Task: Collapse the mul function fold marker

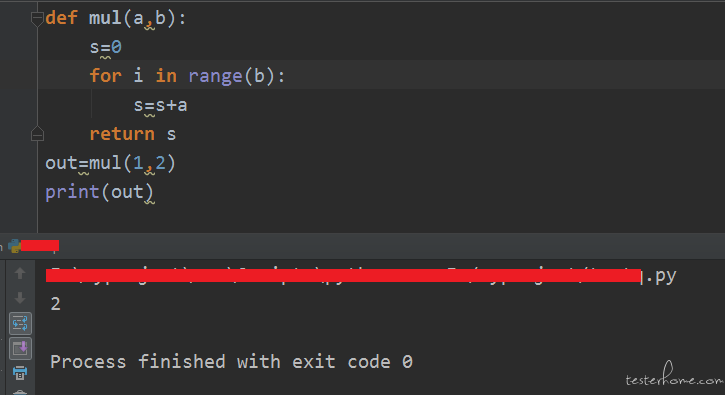Action: (37, 19)
